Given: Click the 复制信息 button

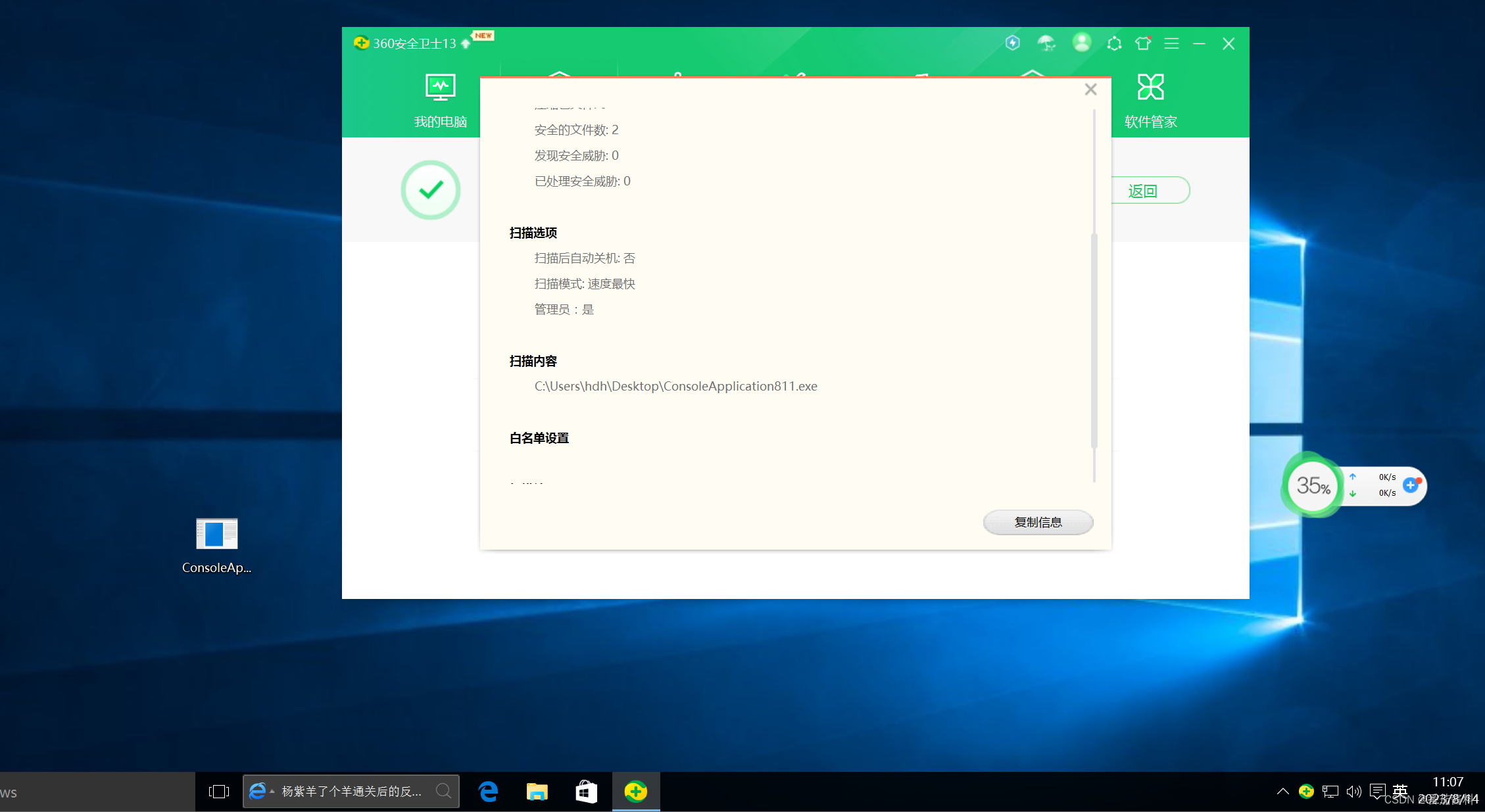Looking at the screenshot, I should 1038,522.
